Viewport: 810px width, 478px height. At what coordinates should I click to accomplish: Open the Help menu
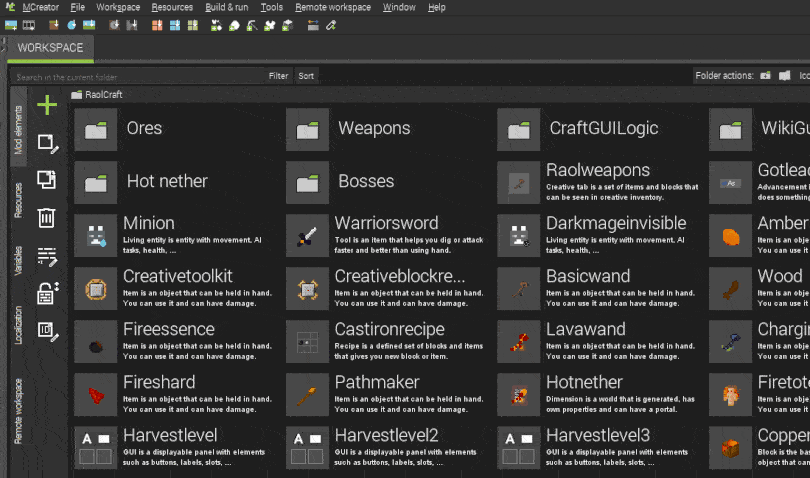(x=437, y=7)
